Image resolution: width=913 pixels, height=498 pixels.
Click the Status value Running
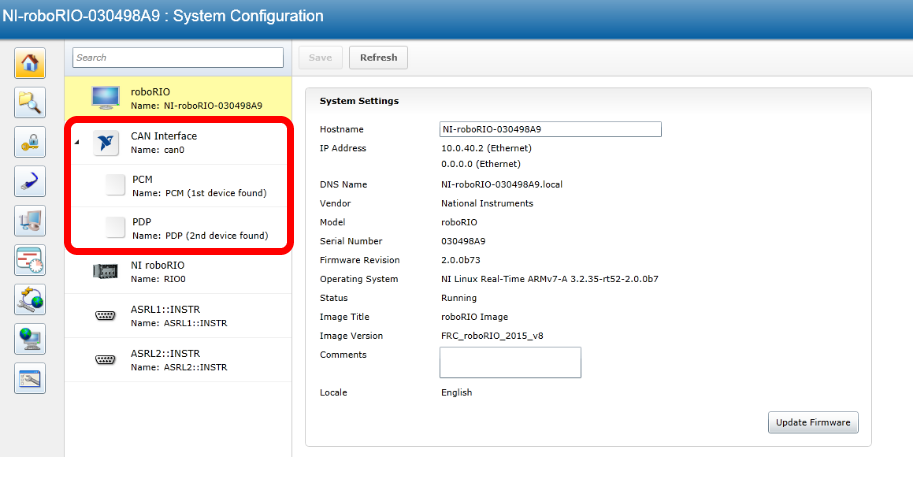(x=459, y=298)
